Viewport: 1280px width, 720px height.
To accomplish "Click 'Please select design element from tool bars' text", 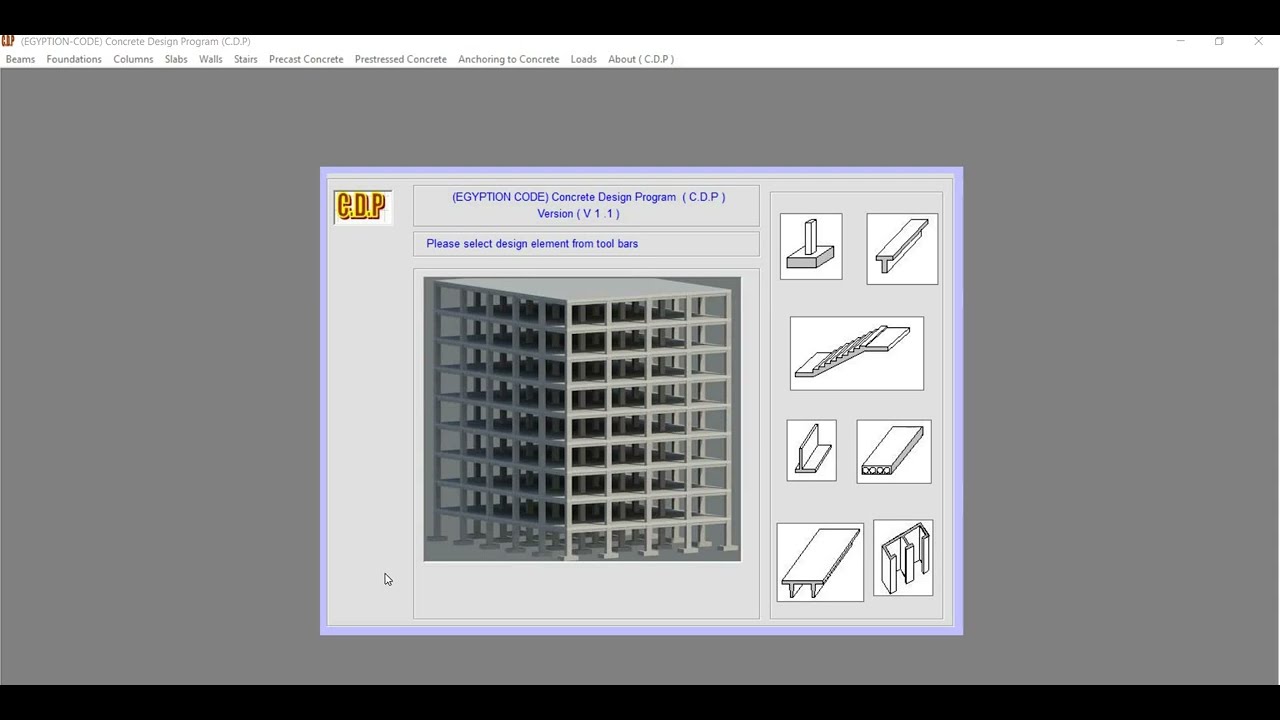I will point(532,244).
